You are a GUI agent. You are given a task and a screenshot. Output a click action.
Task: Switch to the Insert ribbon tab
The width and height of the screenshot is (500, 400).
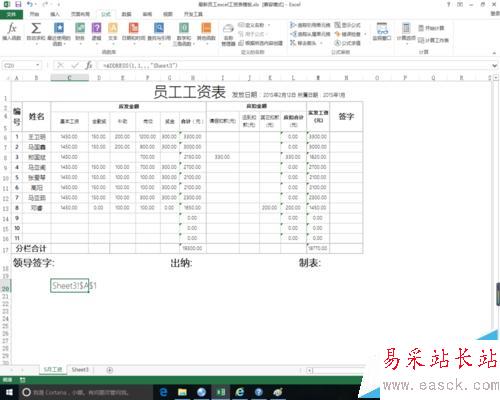55,14
